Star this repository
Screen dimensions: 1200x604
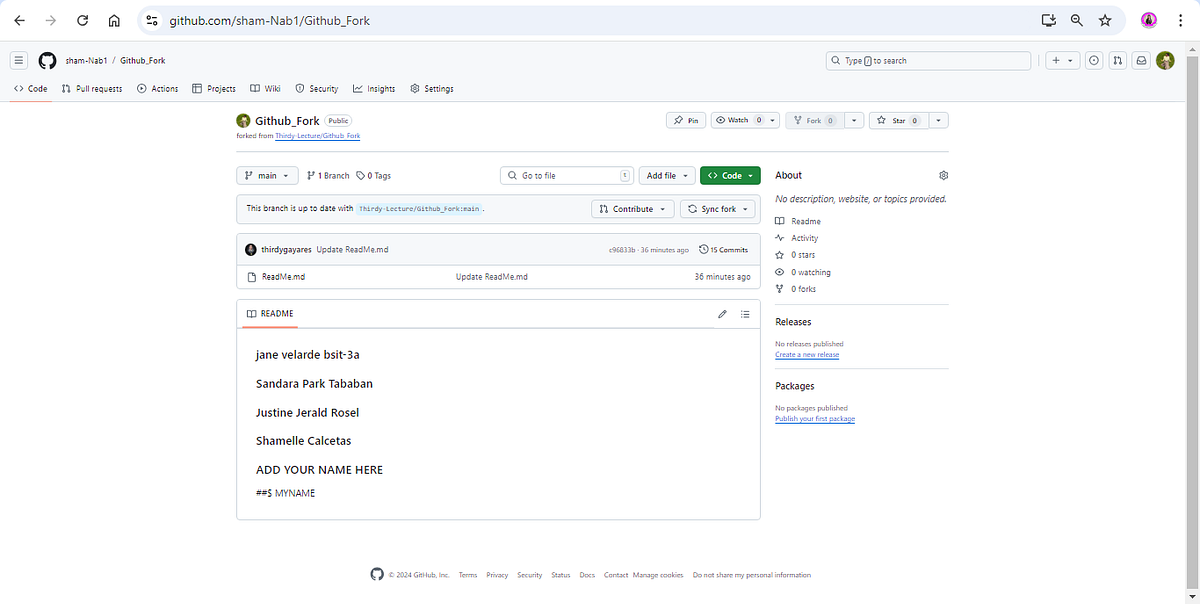pos(900,119)
